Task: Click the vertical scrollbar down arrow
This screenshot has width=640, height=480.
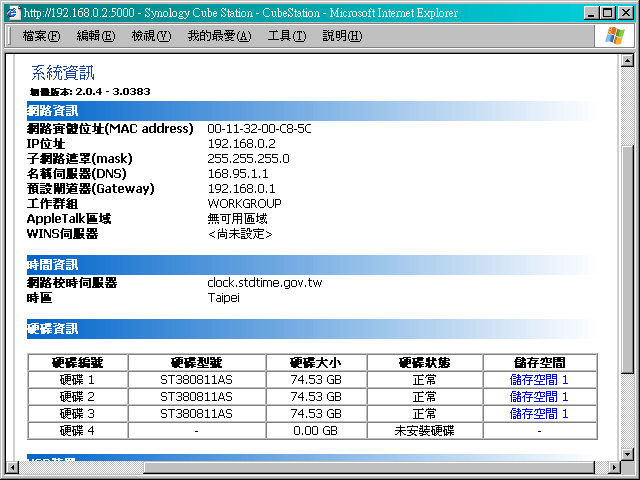Action: tap(627, 453)
